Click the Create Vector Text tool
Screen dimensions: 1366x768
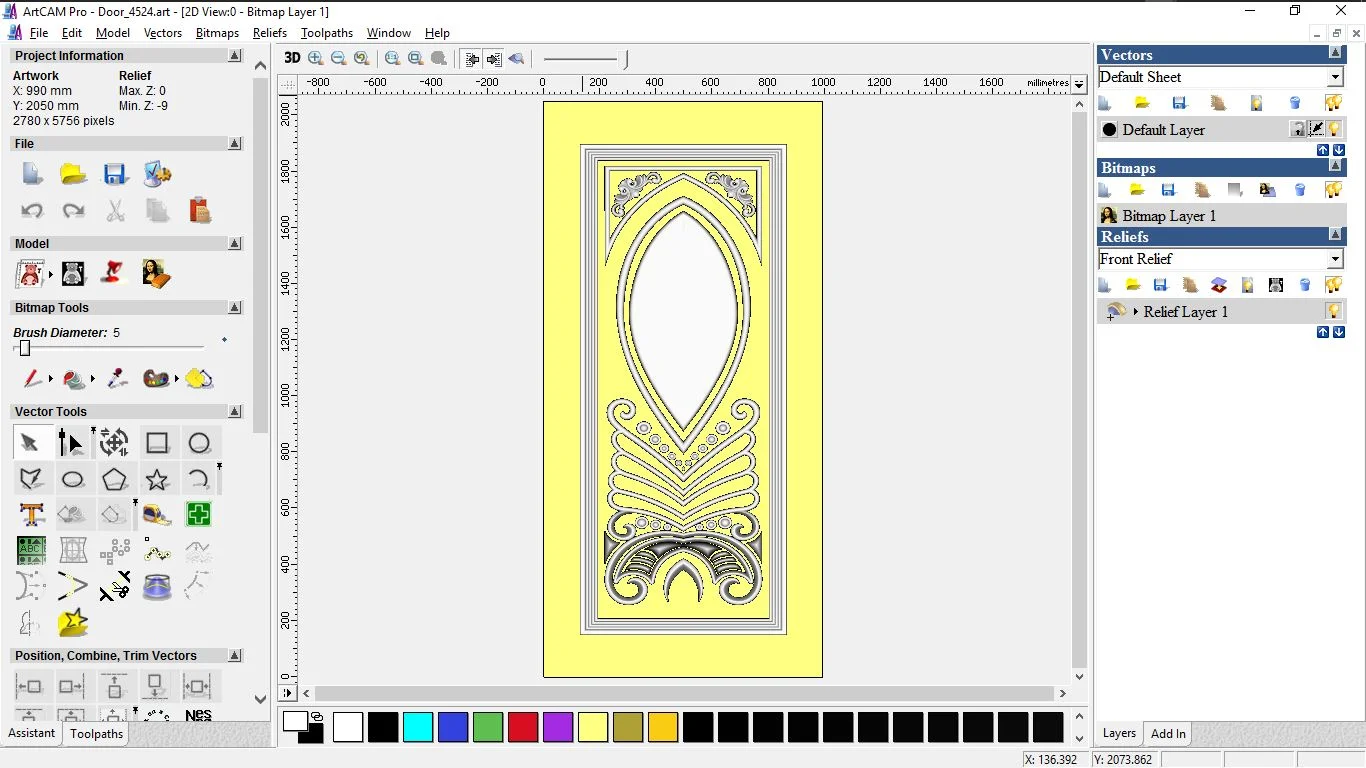31,515
